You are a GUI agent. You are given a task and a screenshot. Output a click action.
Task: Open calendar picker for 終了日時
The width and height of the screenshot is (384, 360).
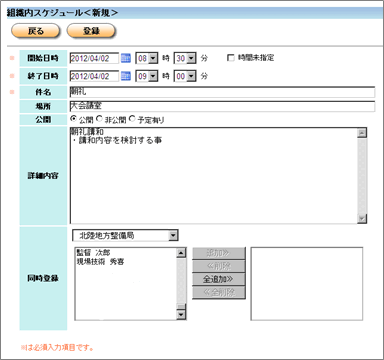(126, 76)
